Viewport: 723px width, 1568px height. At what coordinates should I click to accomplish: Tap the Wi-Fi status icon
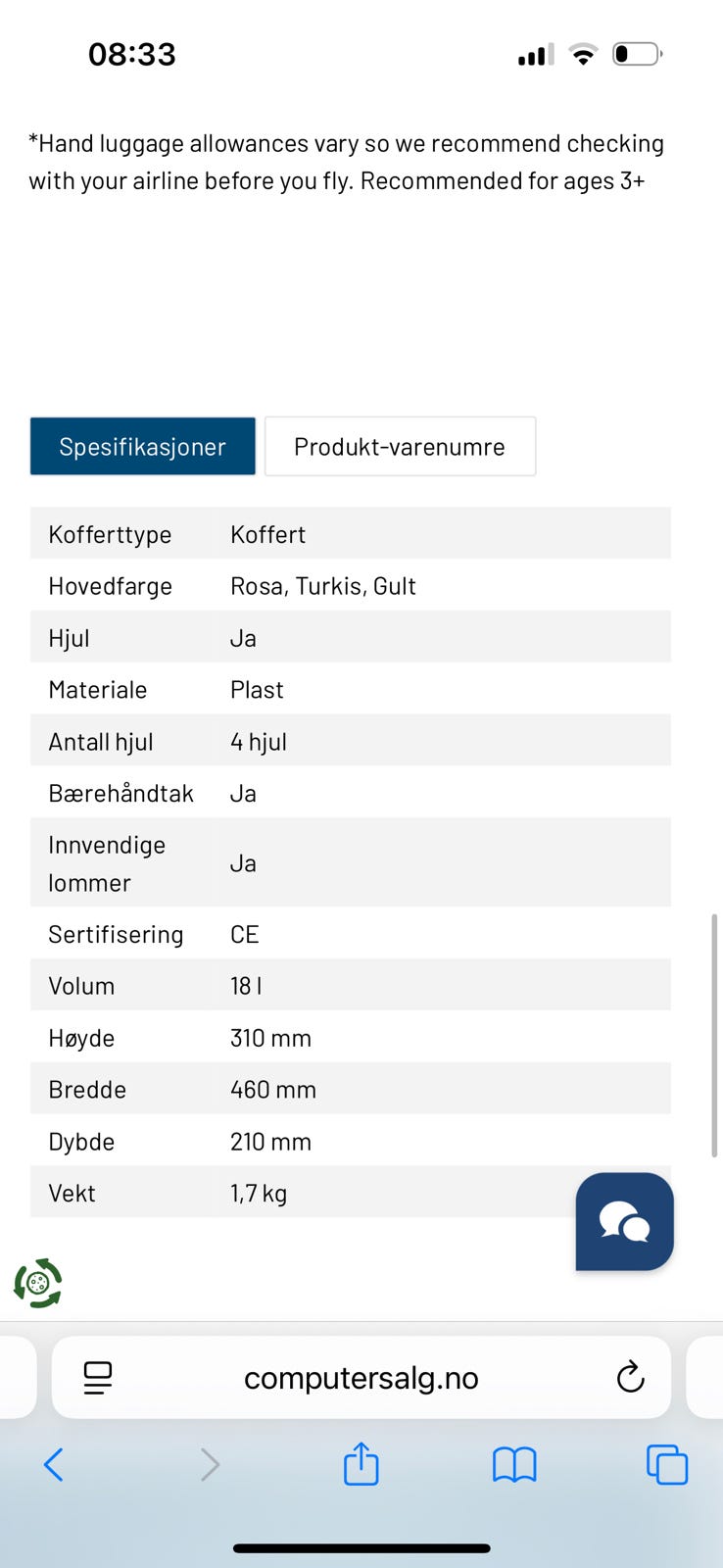pyautogui.click(x=583, y=55)
